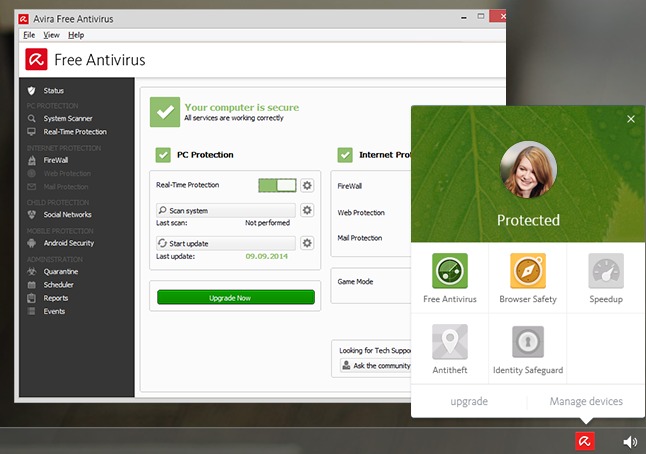Select Quarantine in the sidebar
Image resolution: width=646 pixels, height=454 pixels.
tap(61, 271)
